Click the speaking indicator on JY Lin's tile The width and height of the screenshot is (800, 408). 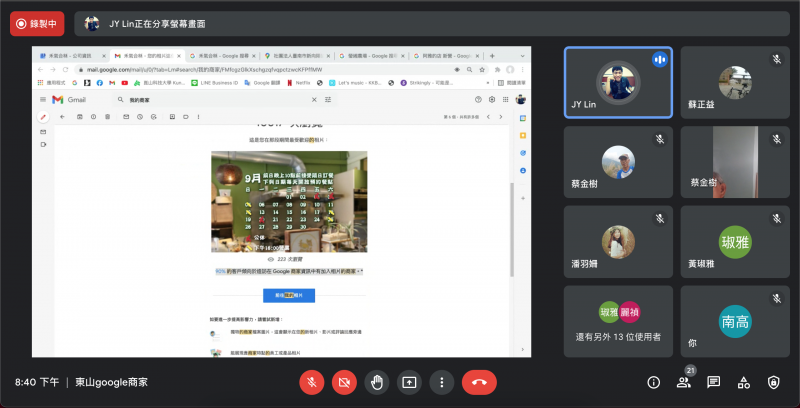pyautogui.click(x=660, y=60)
